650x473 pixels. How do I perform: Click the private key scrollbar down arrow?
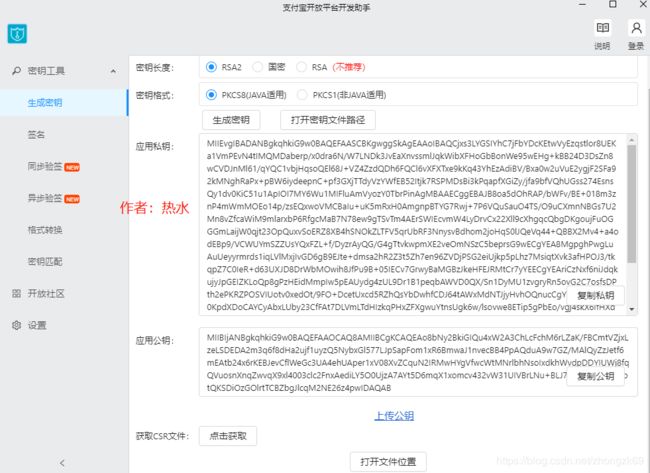(x=631, y=309)
